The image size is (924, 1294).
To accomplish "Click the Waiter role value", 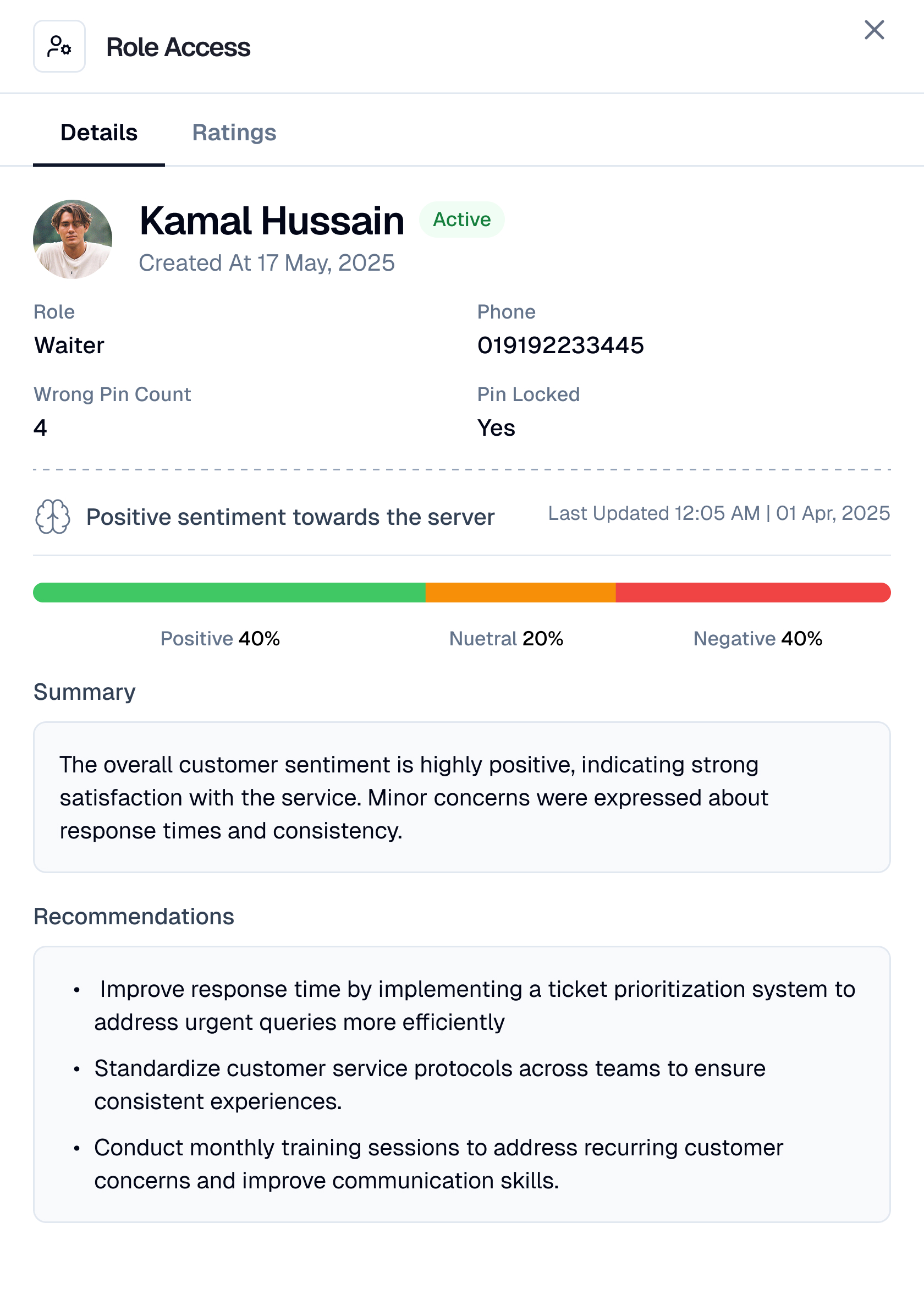I will tap(69, 346).
